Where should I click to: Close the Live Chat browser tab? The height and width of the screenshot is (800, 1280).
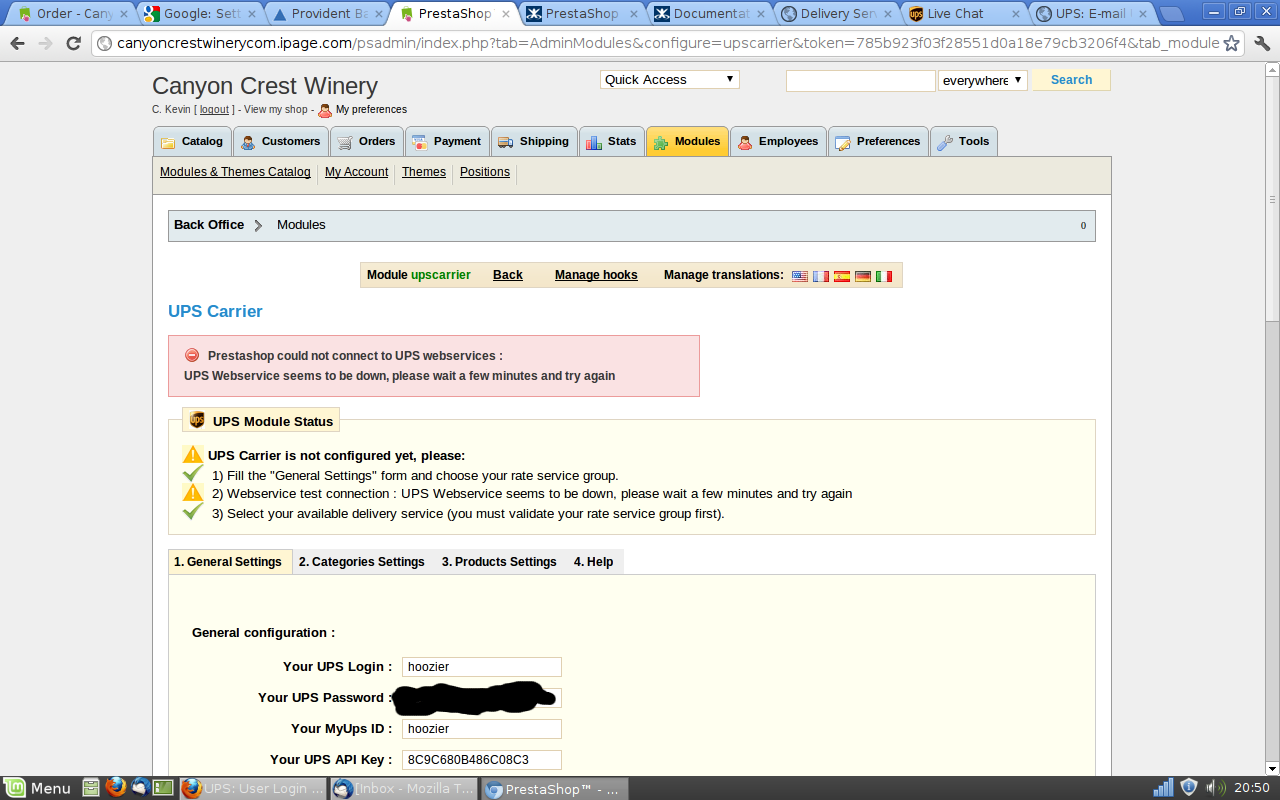(1016, 14)
